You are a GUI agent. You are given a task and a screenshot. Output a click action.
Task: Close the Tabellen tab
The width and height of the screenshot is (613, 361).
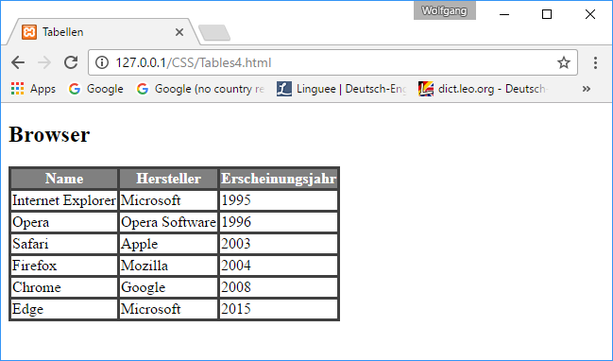[179, 32]
